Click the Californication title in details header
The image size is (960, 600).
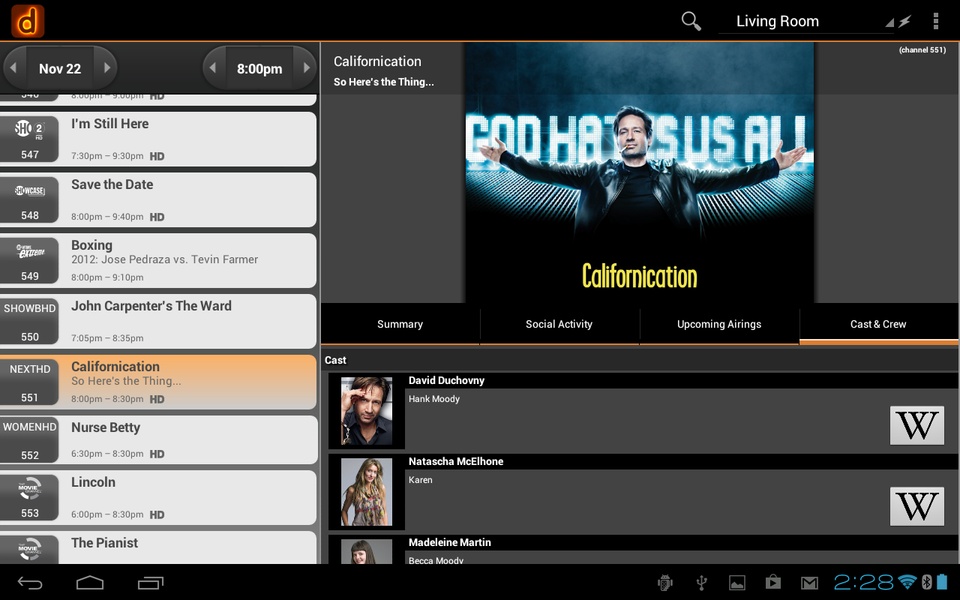(377, 61)
